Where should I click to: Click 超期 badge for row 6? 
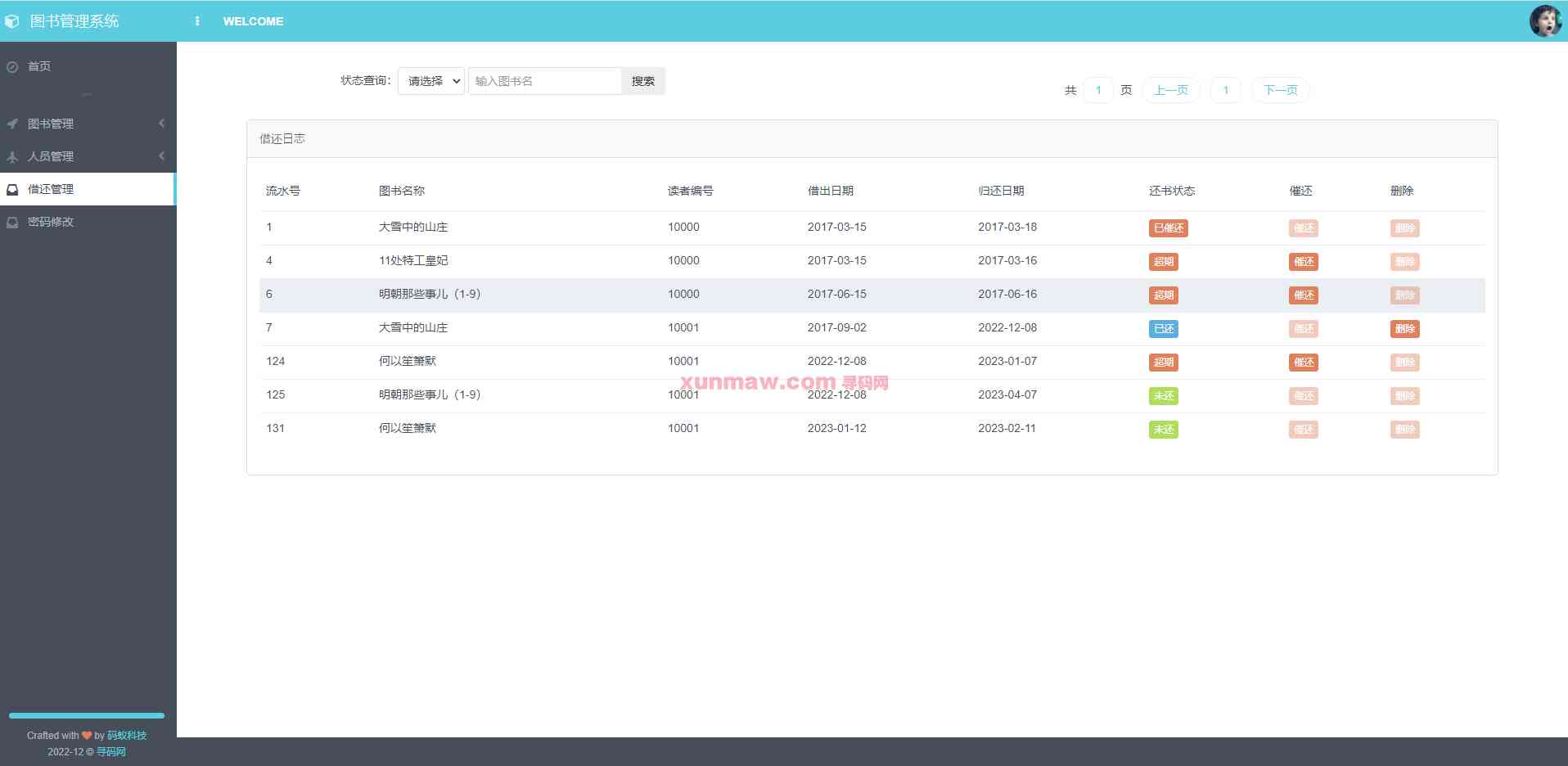pos(1164,295)
